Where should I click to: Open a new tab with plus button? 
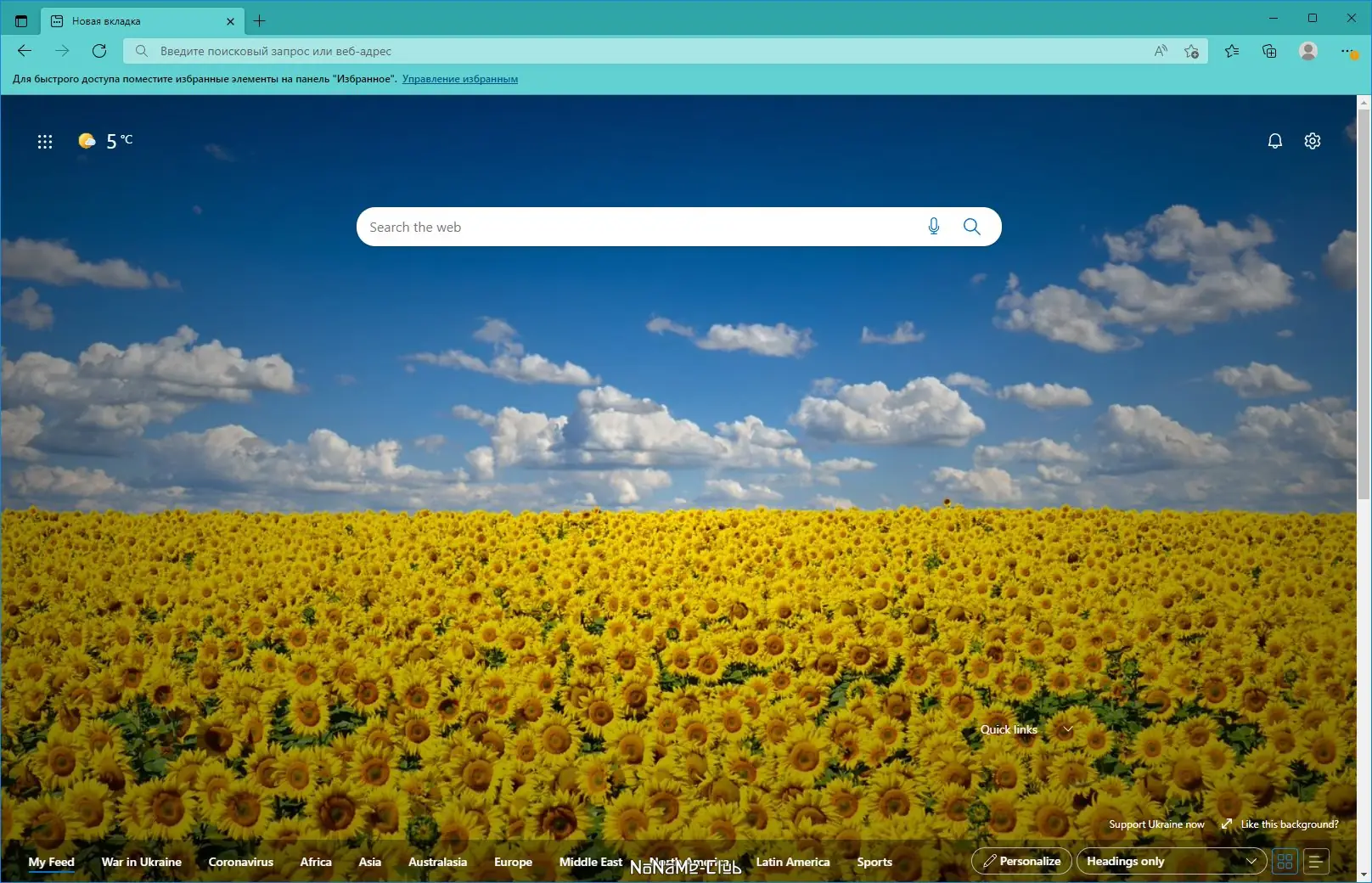tap(260, 21)
